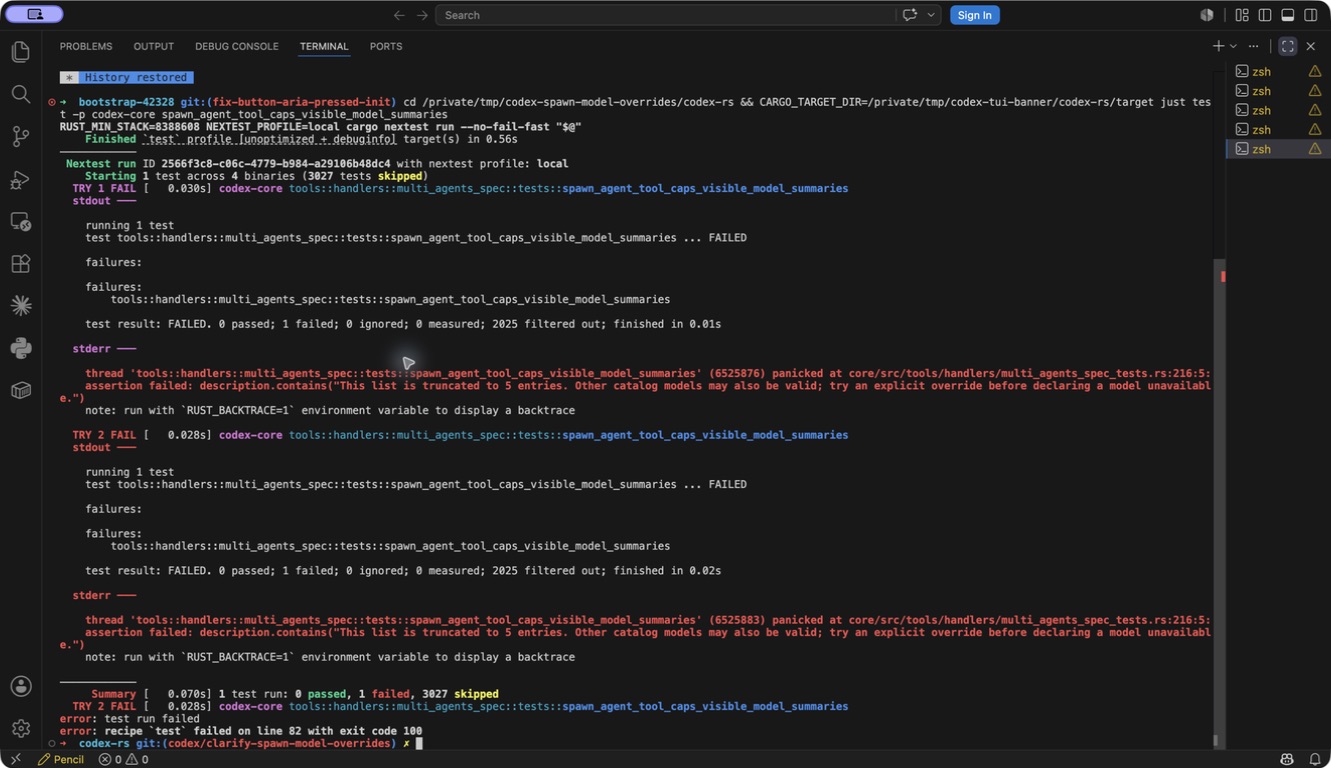Open the Extensions view
The image size is (1331, 768).
[x=20, y=264]
